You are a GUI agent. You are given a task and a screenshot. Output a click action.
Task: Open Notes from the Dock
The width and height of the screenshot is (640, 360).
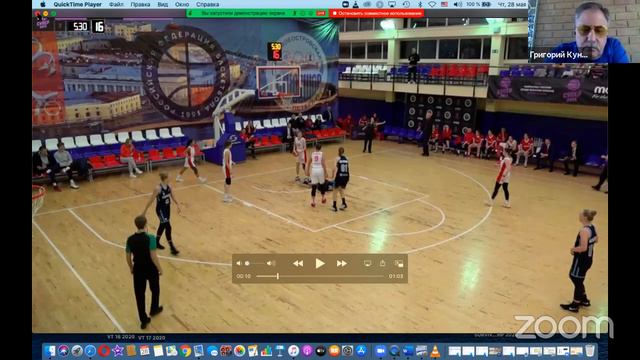[x=158, y=351]
